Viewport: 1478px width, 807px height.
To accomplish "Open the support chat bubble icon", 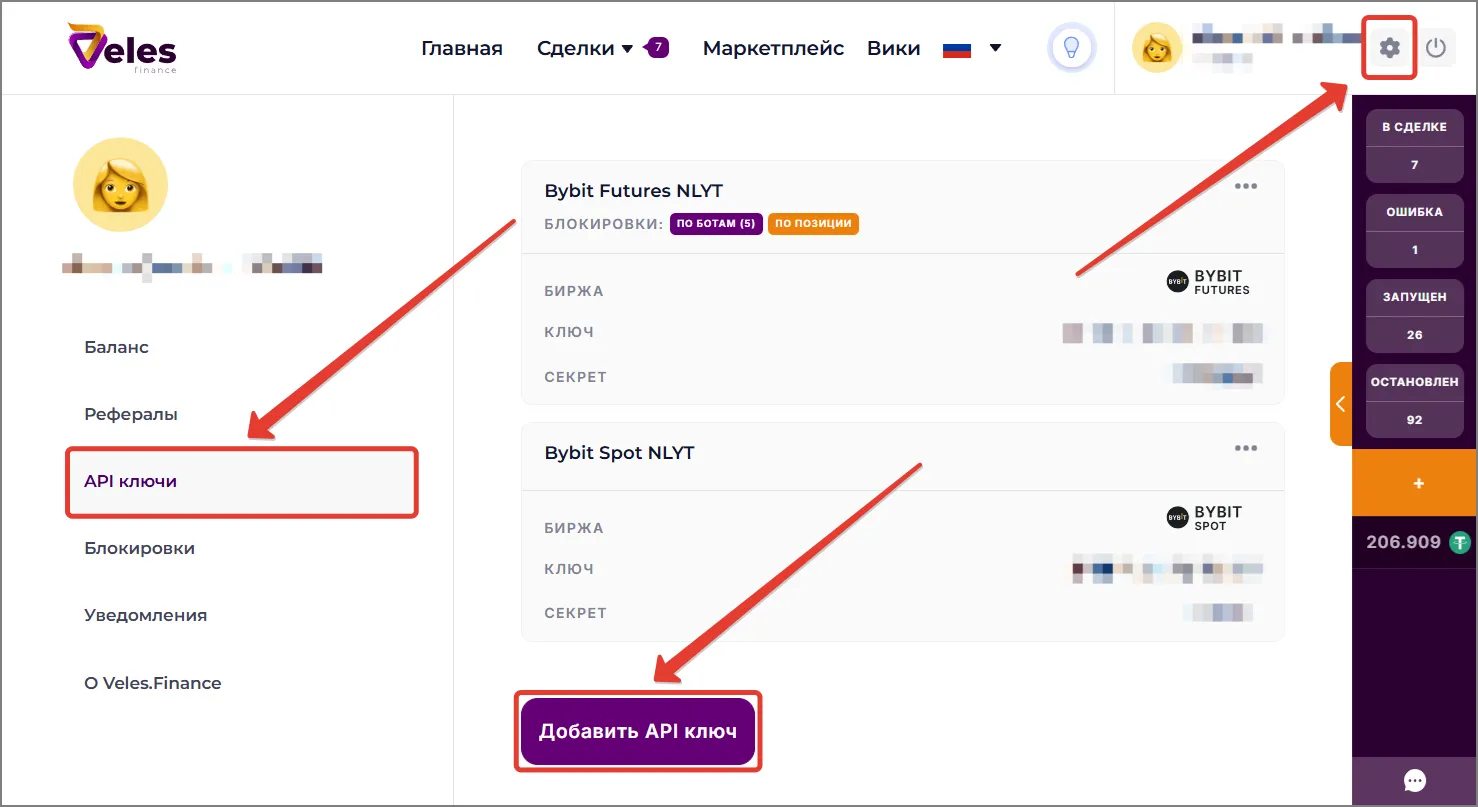I will tap(1414, 780).
